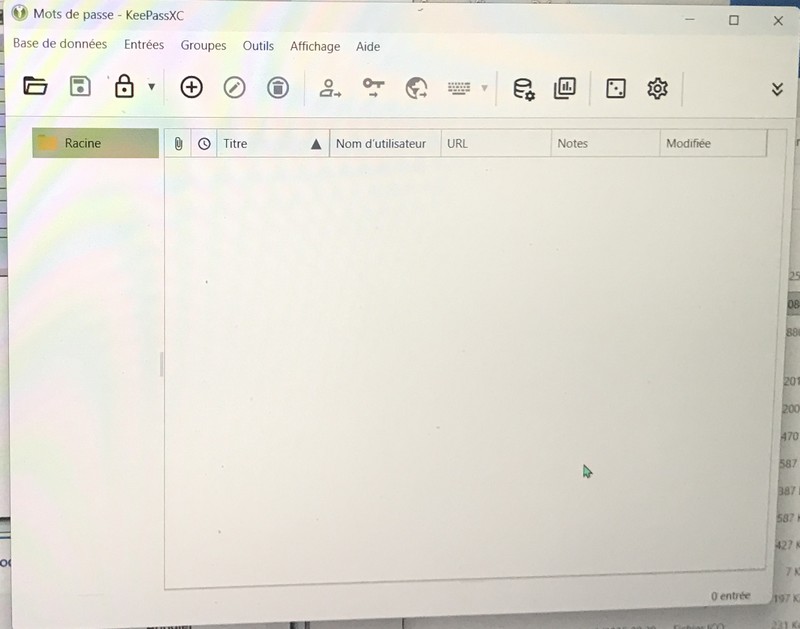The image size is (800, 629).
Task: Open the Outils menu
Action: click(258, 46)
